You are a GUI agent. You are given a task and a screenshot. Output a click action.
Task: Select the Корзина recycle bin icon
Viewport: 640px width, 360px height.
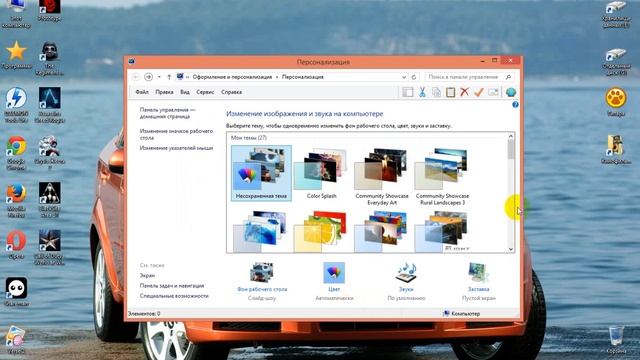point(616,340)
